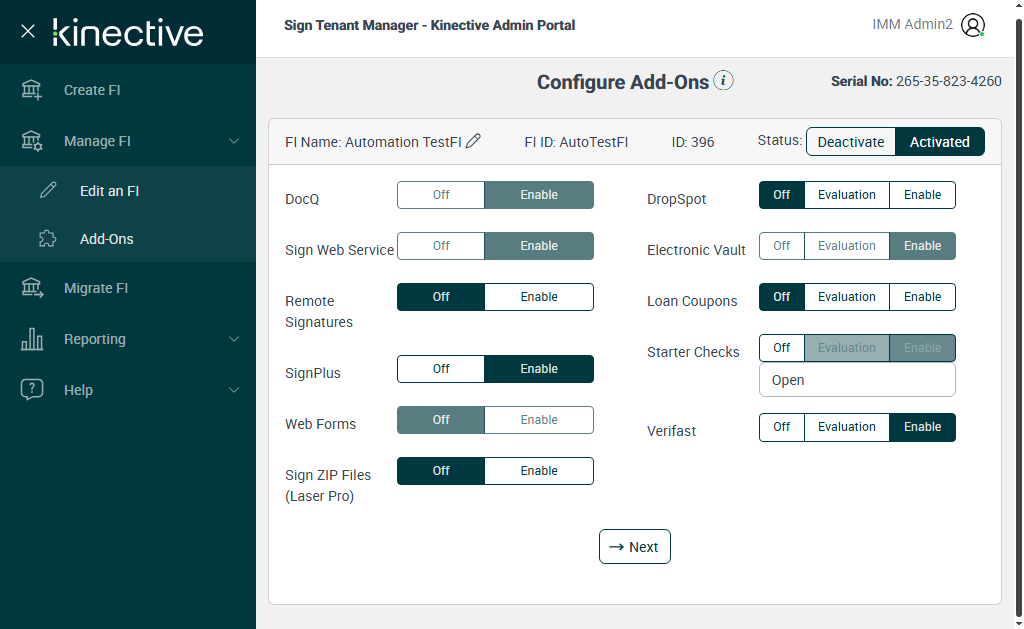Click the Sign Tenant Manager page title
Image resolution: width=1024 pixels, height=629 pixels.
430,25
